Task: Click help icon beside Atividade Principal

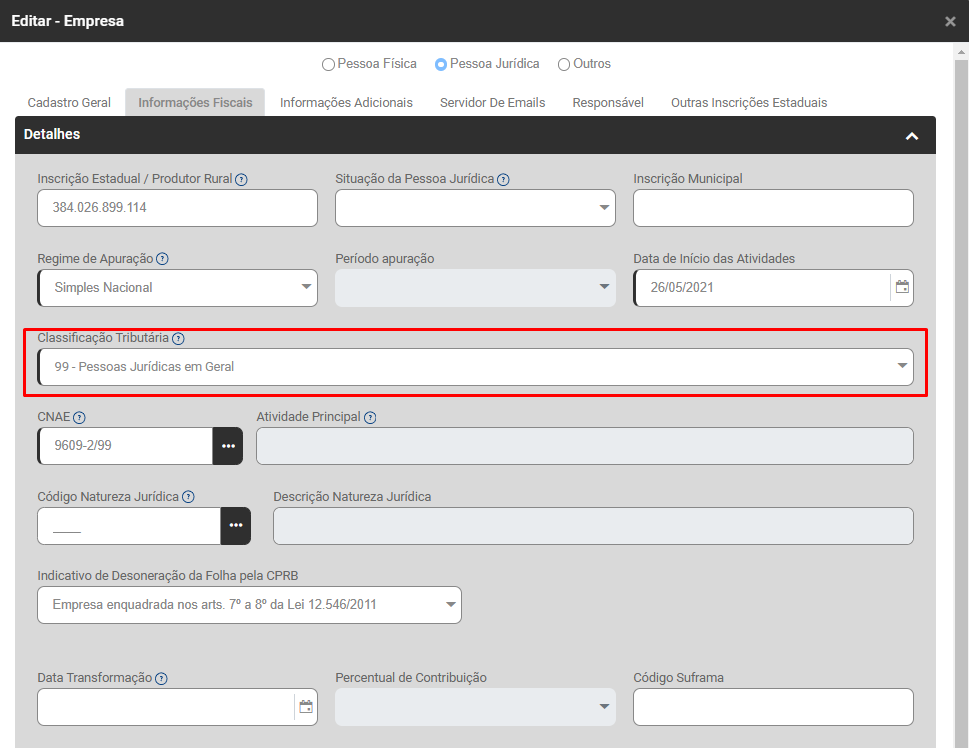Action: 370,418
